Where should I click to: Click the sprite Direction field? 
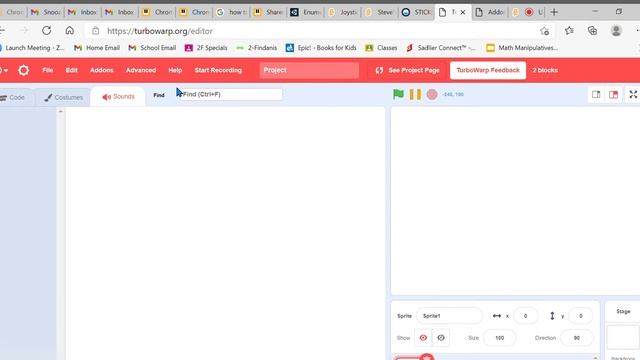click(x=577, y=338)
